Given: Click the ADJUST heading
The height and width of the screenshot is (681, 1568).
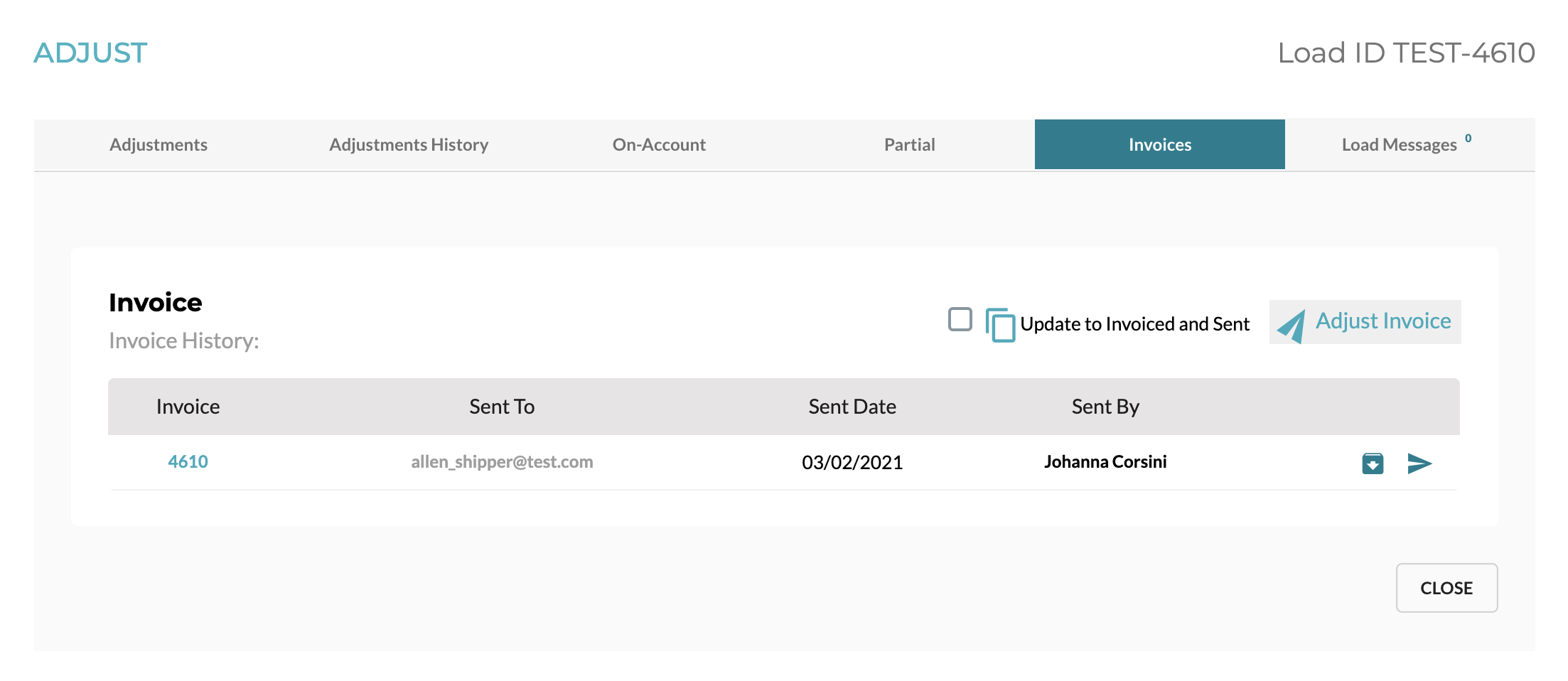Looking at the screenshot, I should click(x=92, y=52).
